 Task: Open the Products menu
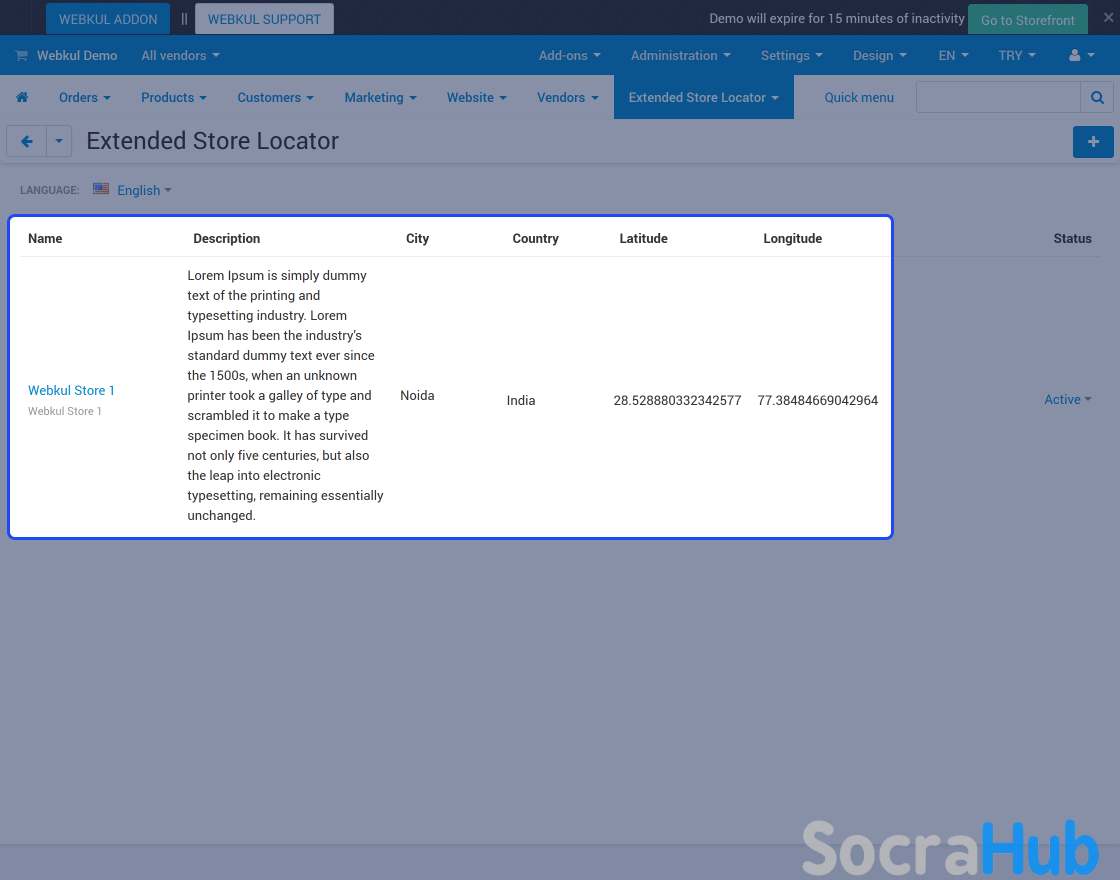pyautogui.click(x=174, y=97)
